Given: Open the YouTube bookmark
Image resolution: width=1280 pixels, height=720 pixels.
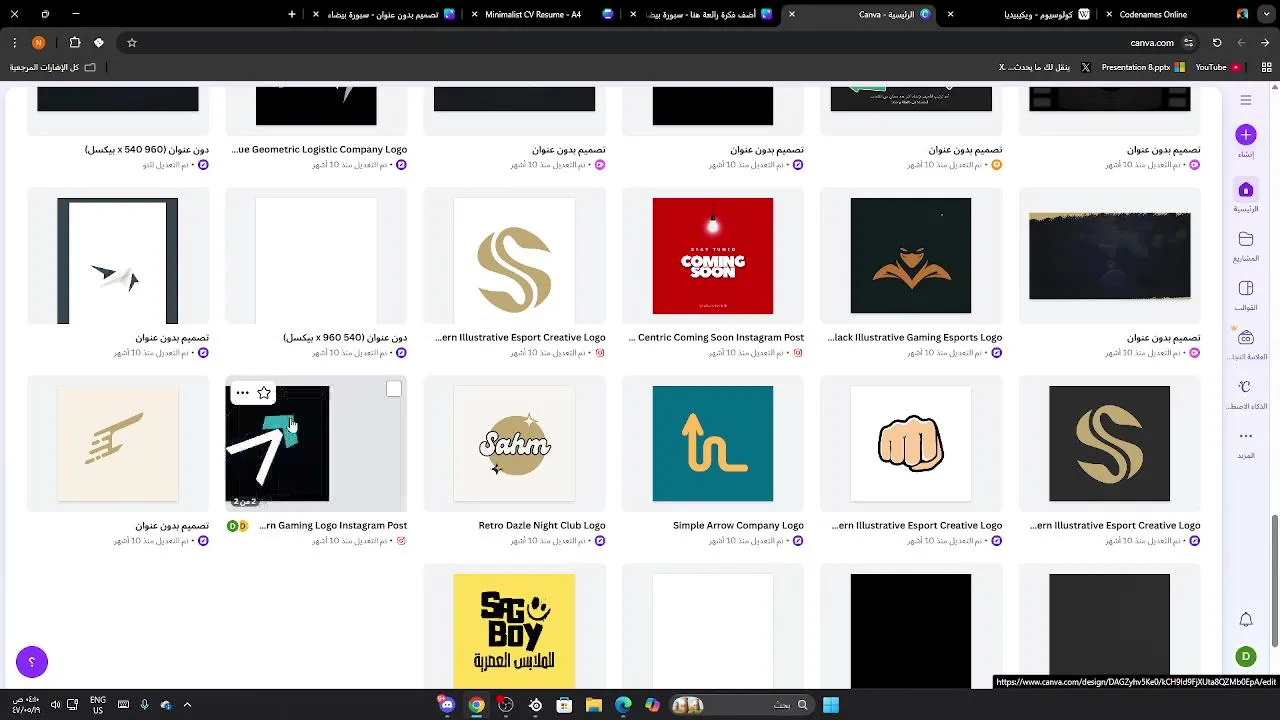Looking at the screenshot, I should click(x=1218, y=67).
